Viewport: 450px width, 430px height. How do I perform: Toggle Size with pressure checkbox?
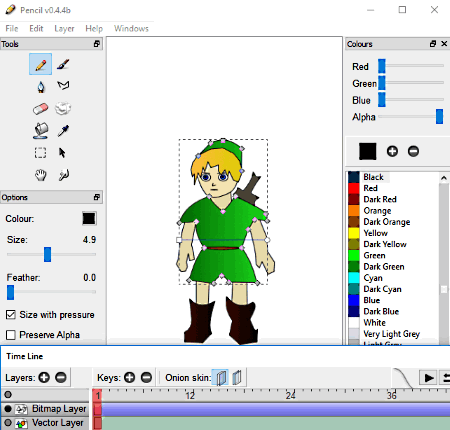pos(11,314)
